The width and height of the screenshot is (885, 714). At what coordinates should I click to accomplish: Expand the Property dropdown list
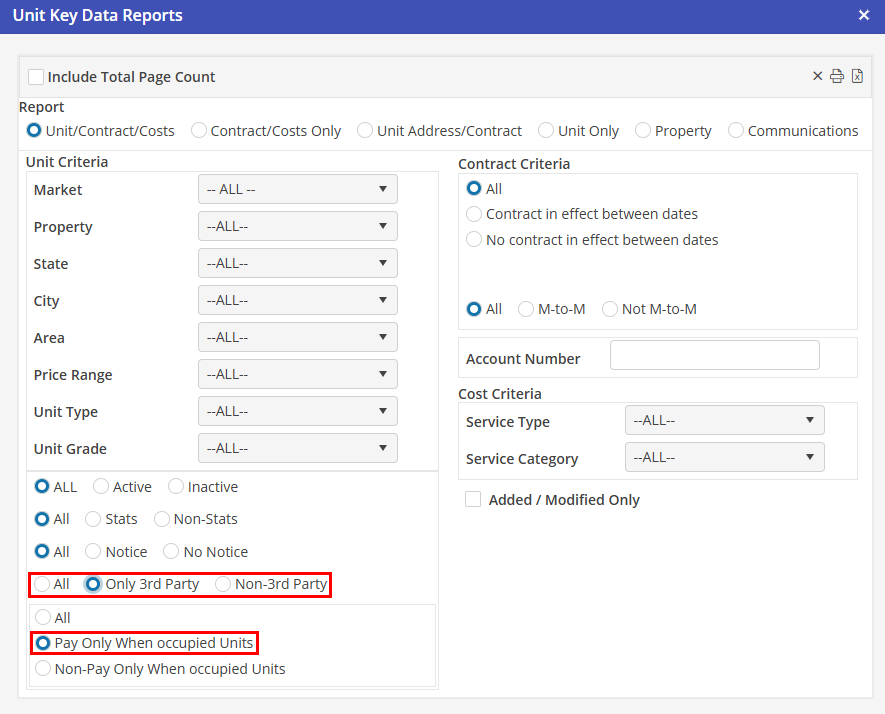(x=297, y=226)
